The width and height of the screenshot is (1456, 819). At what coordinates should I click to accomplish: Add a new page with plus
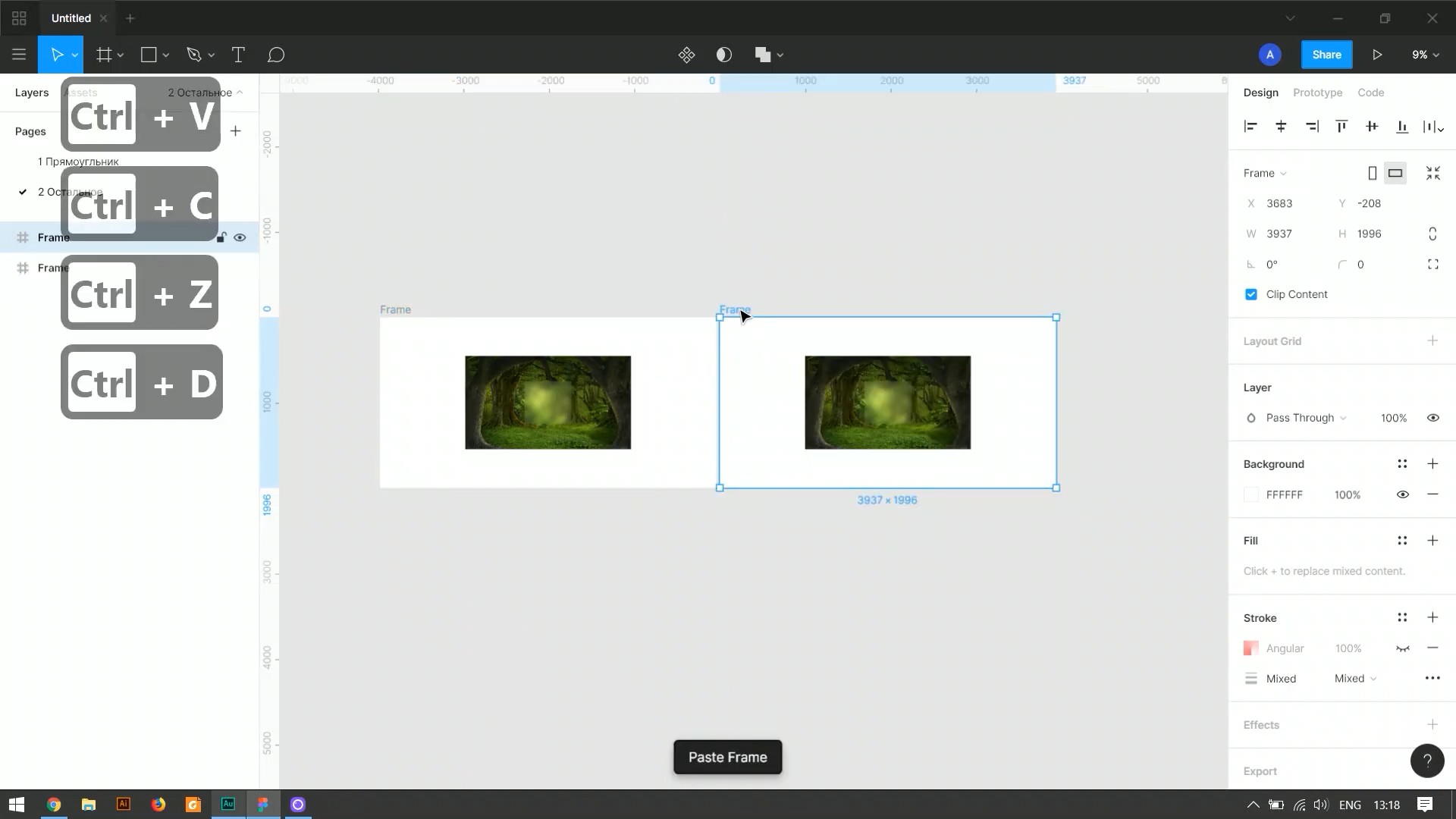(x=236, y=131)
